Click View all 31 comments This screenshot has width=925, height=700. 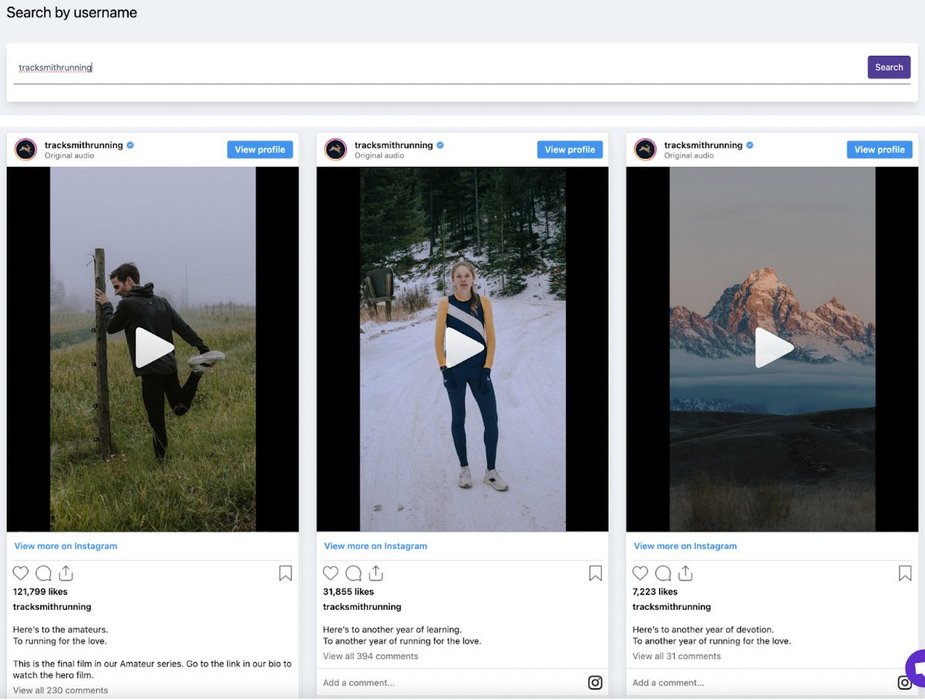click(677, 656)
